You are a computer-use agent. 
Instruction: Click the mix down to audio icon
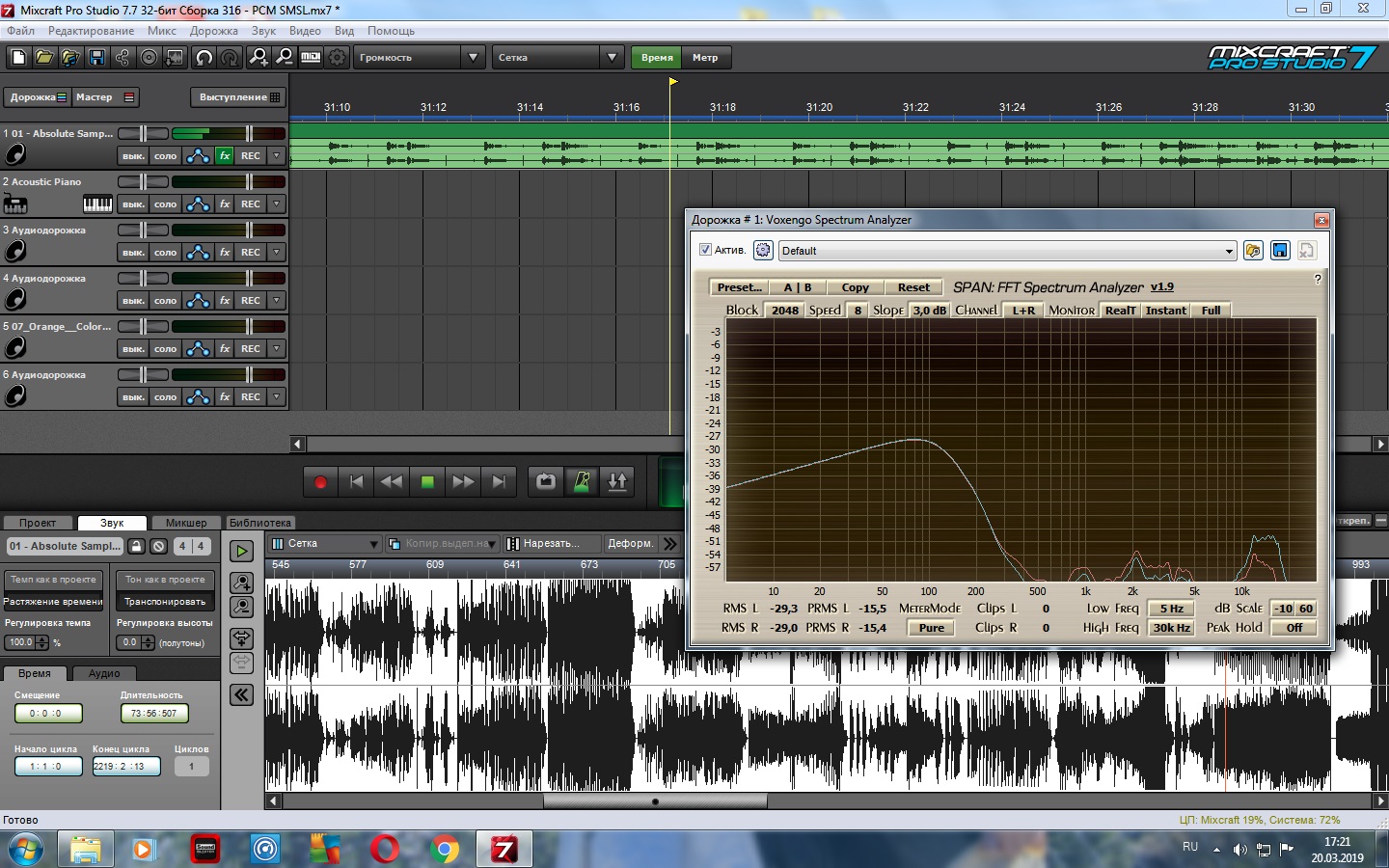coord(175,58)
